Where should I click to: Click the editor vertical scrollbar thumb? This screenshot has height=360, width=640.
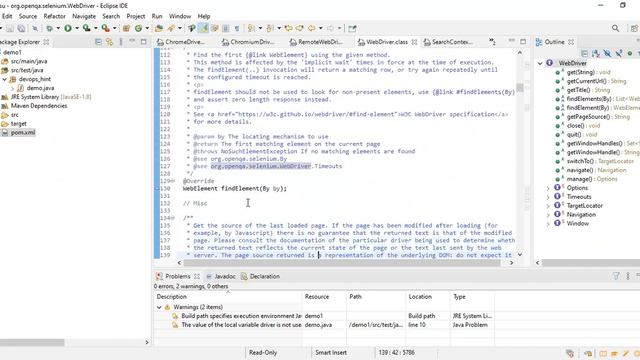520,87
